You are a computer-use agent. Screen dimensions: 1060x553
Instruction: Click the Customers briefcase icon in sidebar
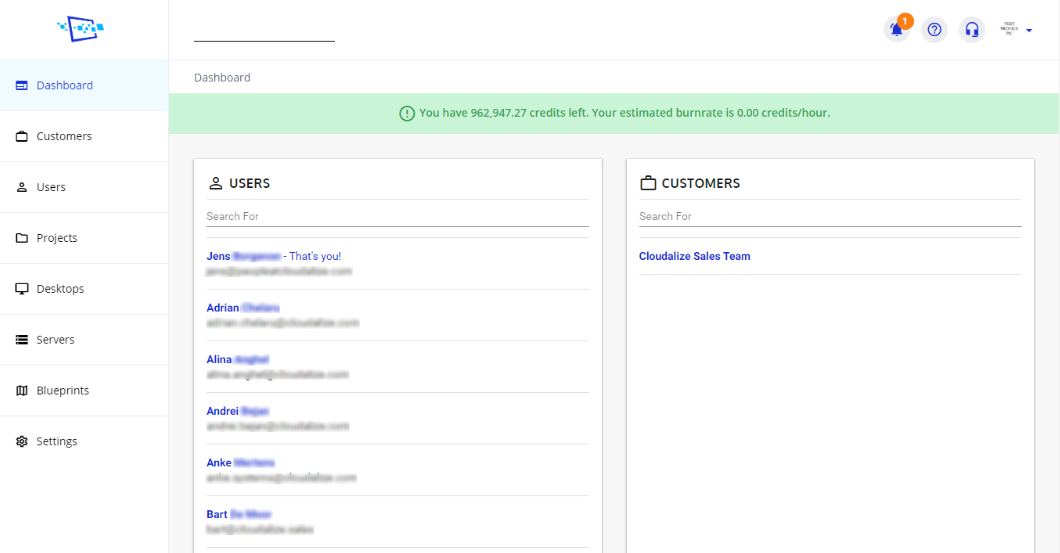[x=22, y=136]
